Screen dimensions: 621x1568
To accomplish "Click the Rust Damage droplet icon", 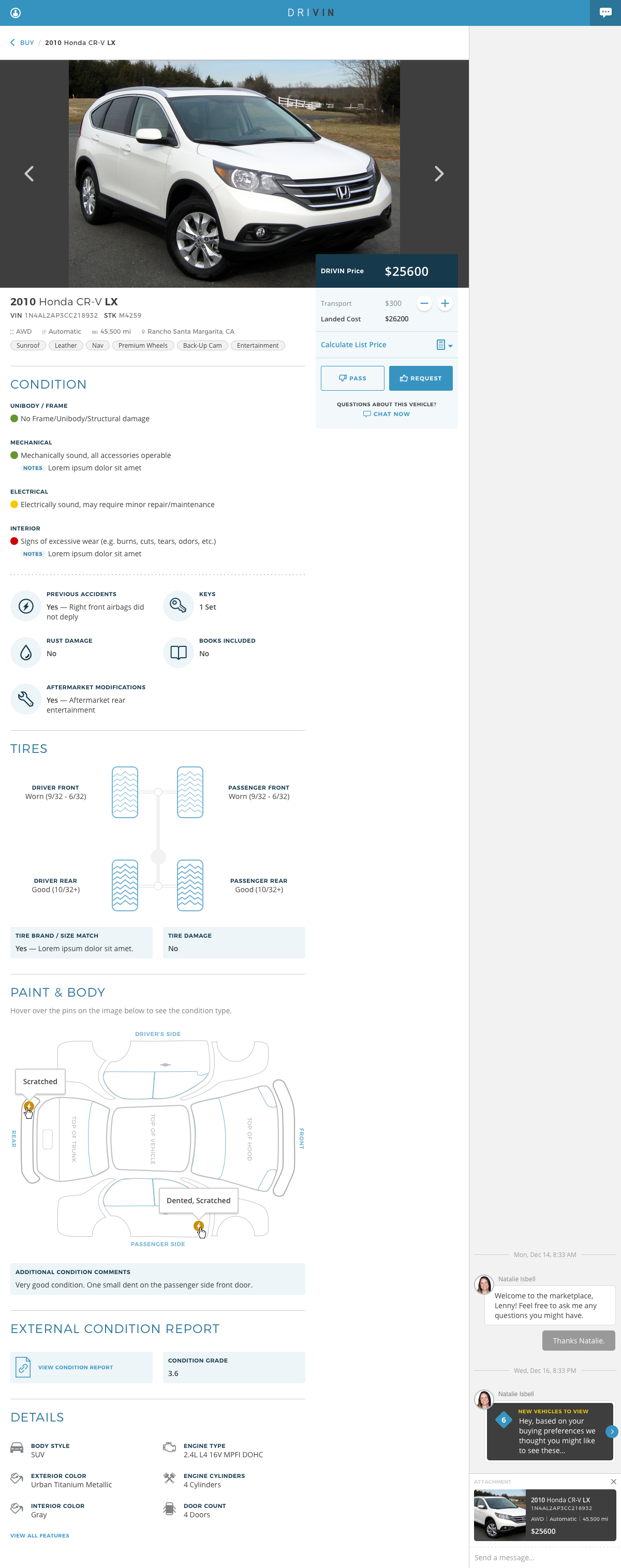I will pyautogui.click(x=25, y=653).
